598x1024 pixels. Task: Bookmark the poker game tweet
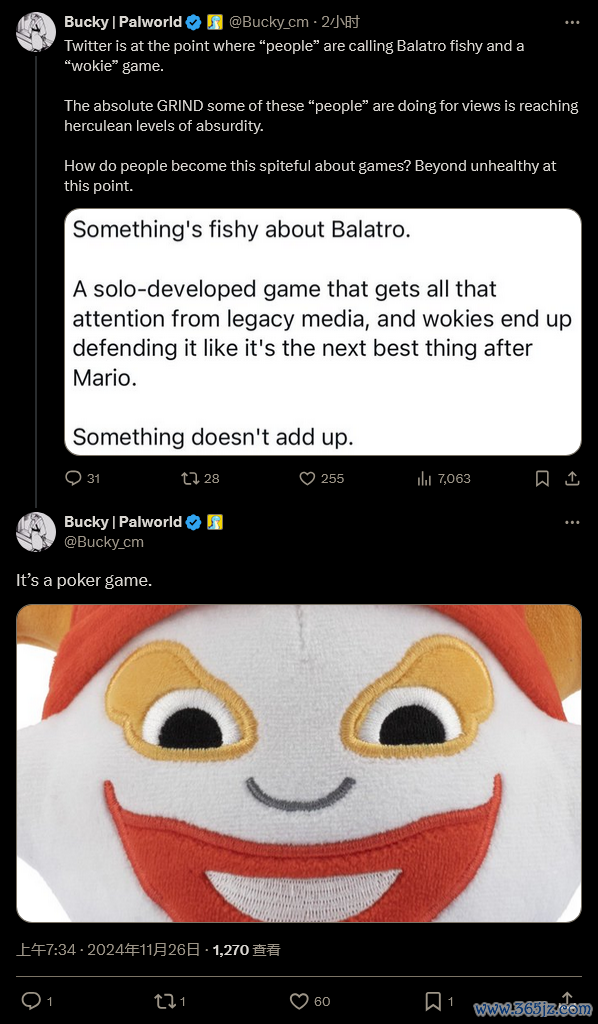point(440,1001)
